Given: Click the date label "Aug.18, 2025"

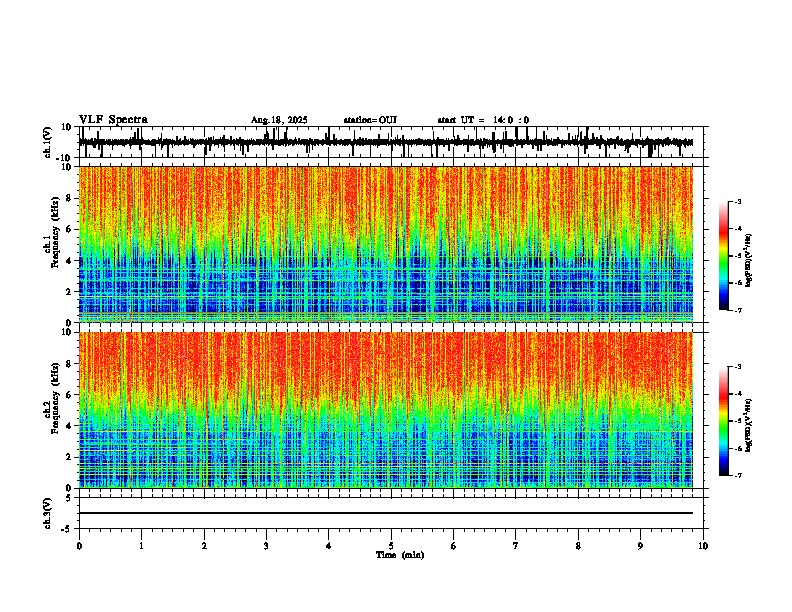Looking at the screenshot, I should [279, 120].
